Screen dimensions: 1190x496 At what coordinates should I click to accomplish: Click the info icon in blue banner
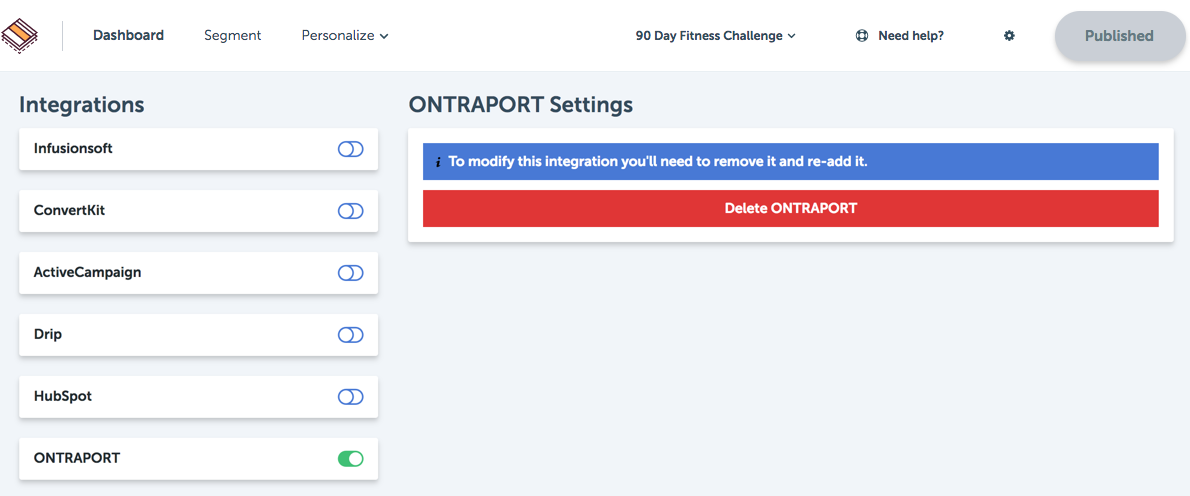[438, 162]
